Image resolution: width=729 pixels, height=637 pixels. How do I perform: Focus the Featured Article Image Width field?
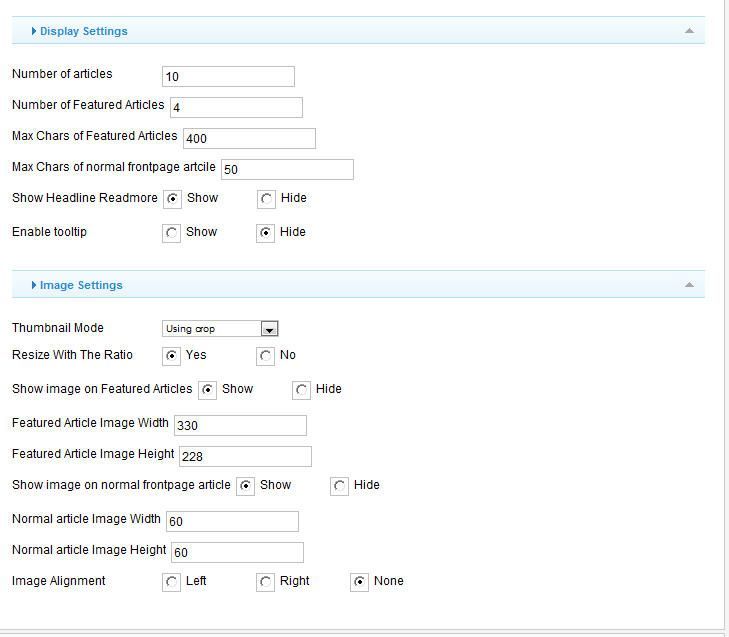click(x=240, y=425)
